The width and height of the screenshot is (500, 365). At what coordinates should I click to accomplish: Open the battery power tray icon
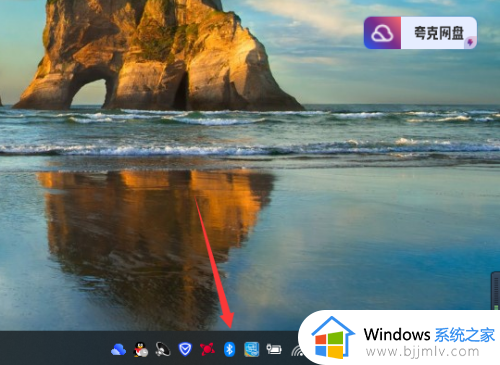(274, 349)
